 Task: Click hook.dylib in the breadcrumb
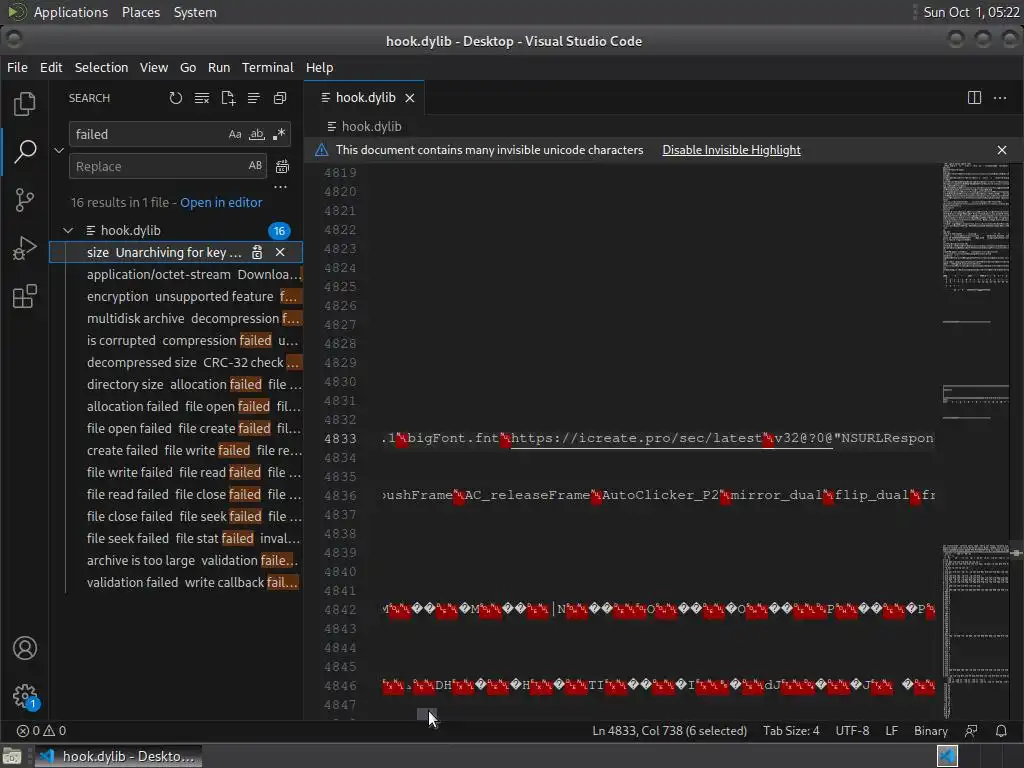(371, 127)
